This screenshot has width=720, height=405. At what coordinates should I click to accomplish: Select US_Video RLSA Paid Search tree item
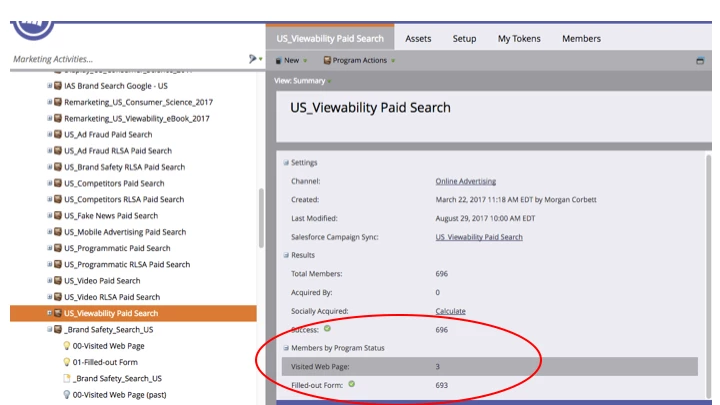(112, 297)
